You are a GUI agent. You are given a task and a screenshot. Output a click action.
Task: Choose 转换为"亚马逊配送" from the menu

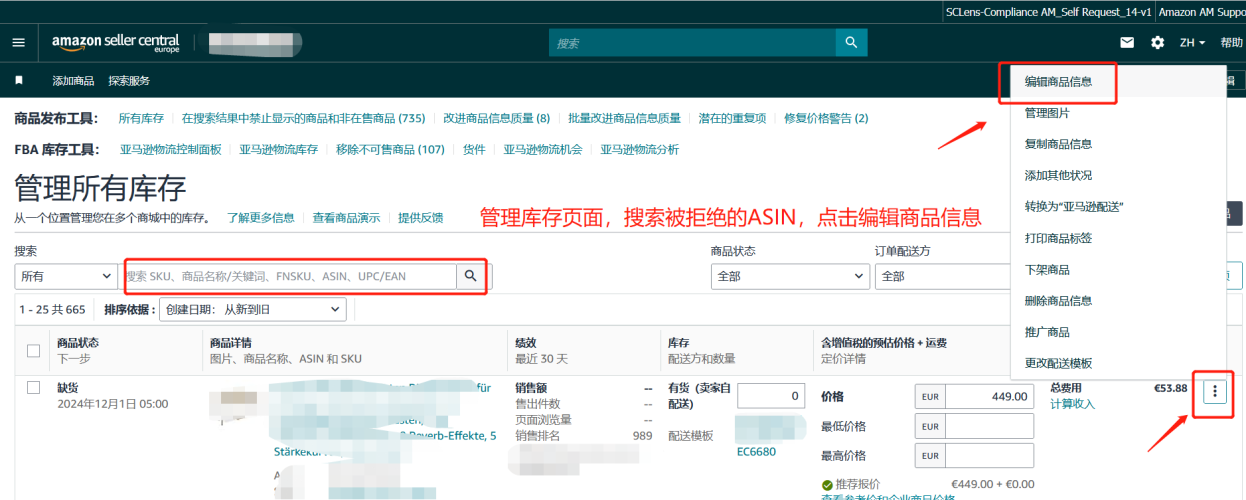[1074, 206]
